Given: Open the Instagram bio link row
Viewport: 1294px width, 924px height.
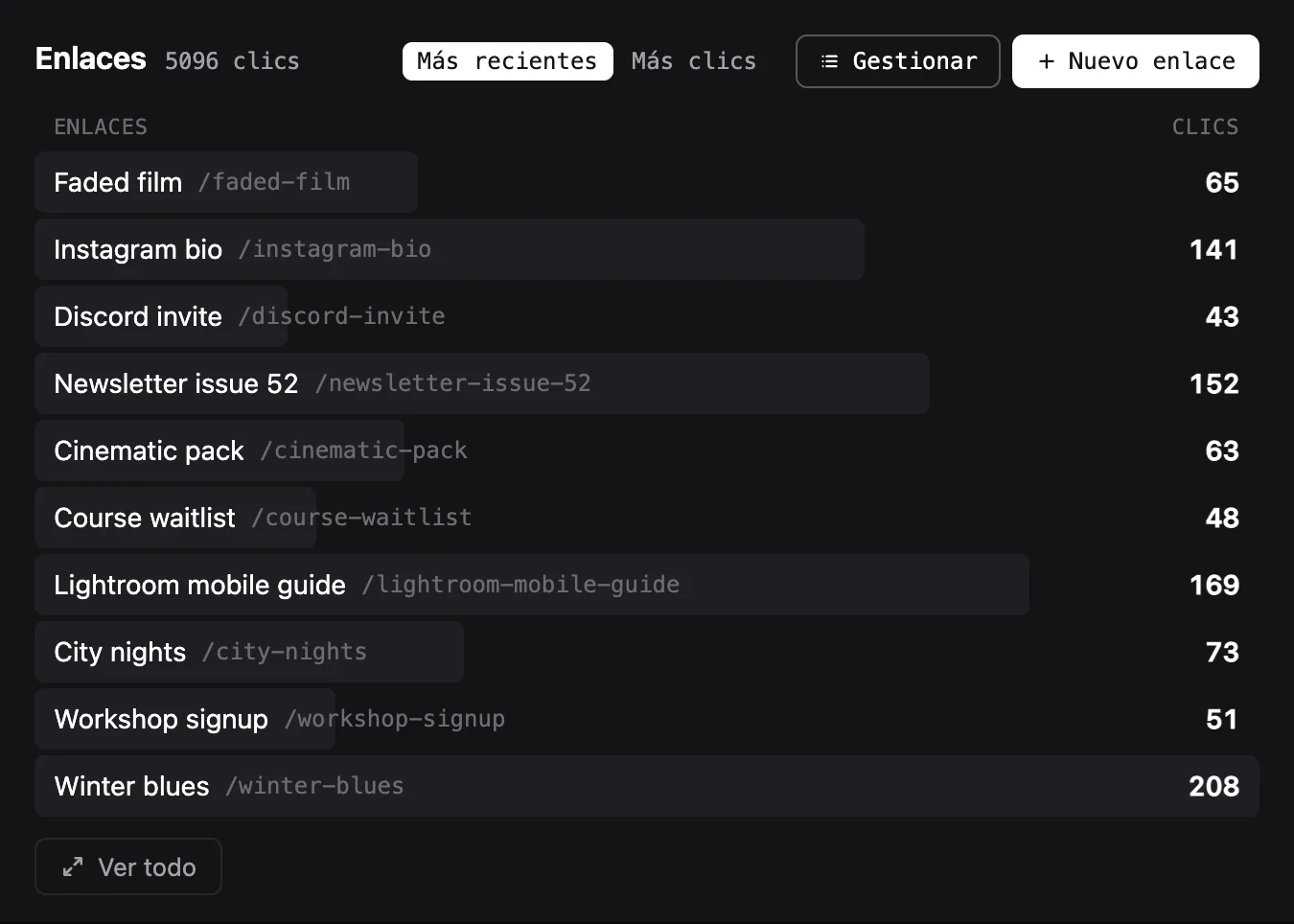Looking at the screenshot, I should (x=646, y=249).
